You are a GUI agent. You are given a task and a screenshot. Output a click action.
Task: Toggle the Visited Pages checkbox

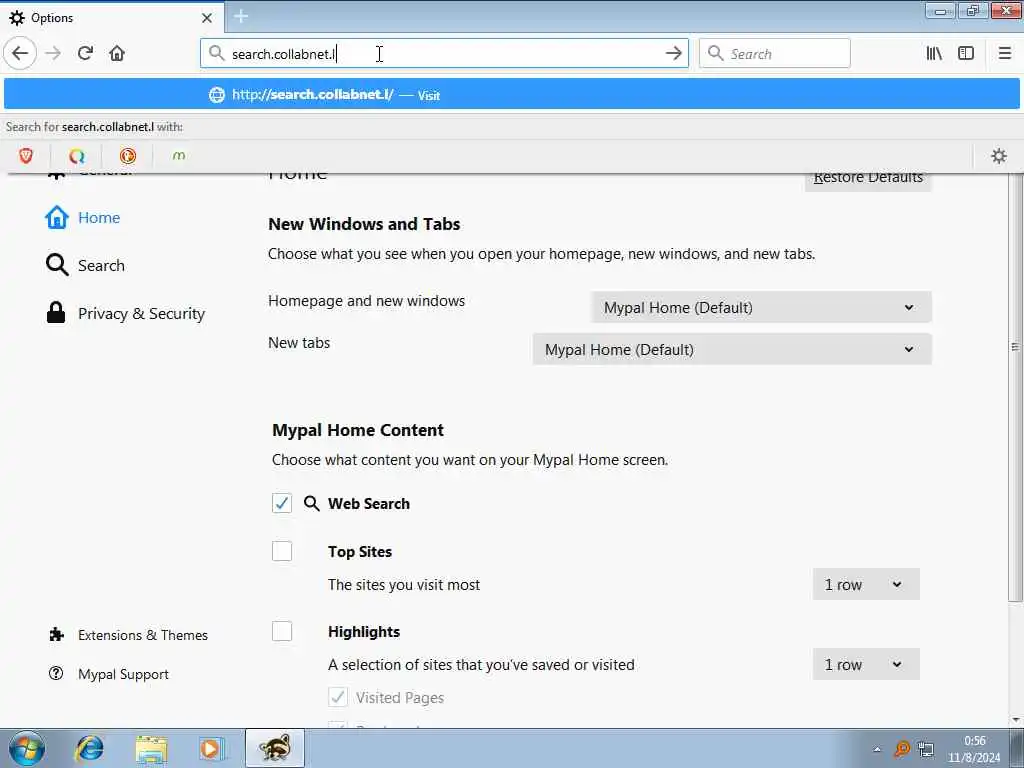(338, 697)
